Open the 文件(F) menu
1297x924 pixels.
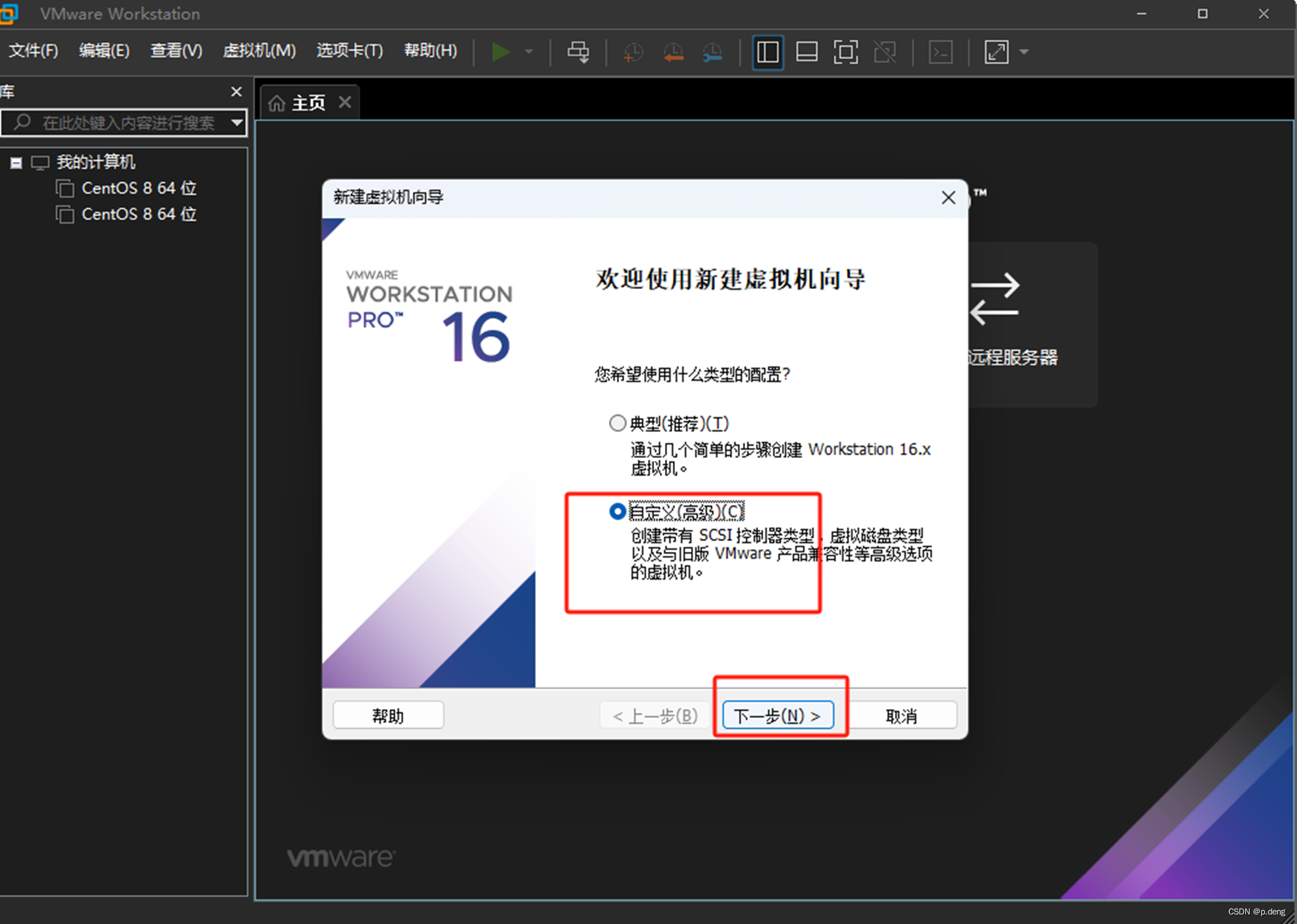click(x=33, y=50)
